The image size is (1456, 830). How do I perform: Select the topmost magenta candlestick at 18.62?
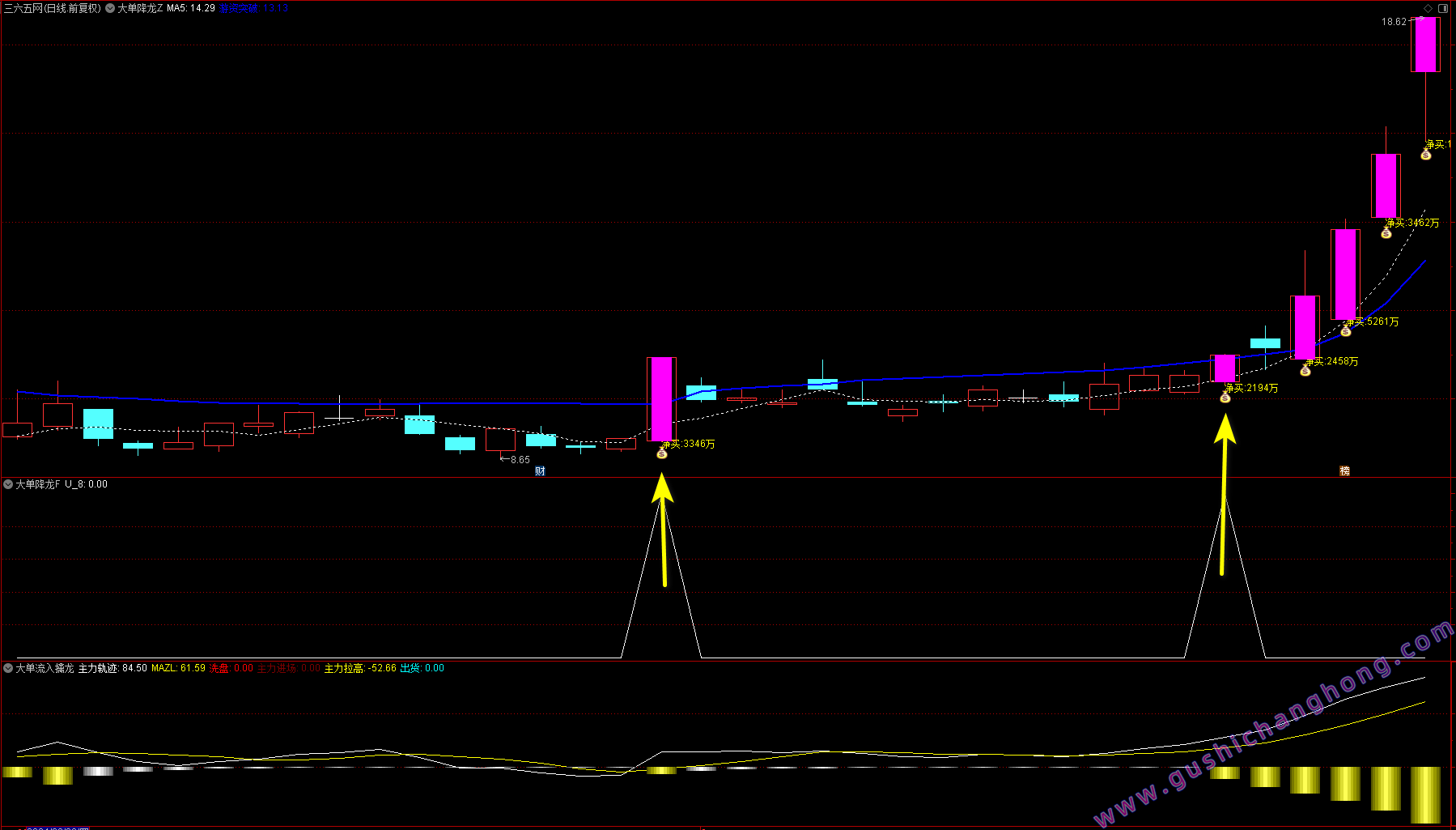click(1426, 45)
